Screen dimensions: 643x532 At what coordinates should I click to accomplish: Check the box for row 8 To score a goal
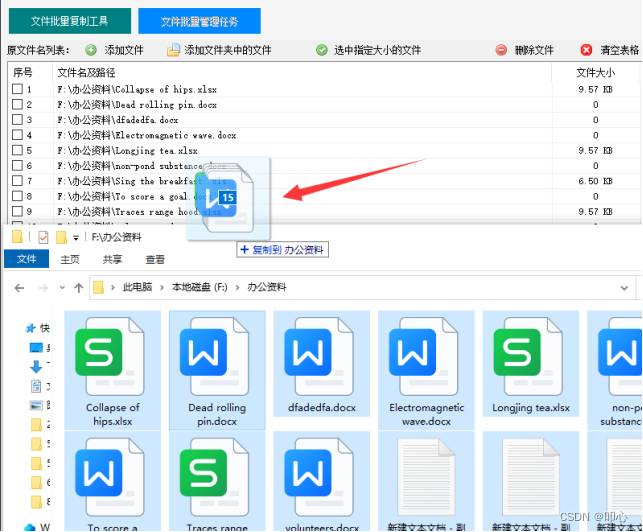coord(17,196)
